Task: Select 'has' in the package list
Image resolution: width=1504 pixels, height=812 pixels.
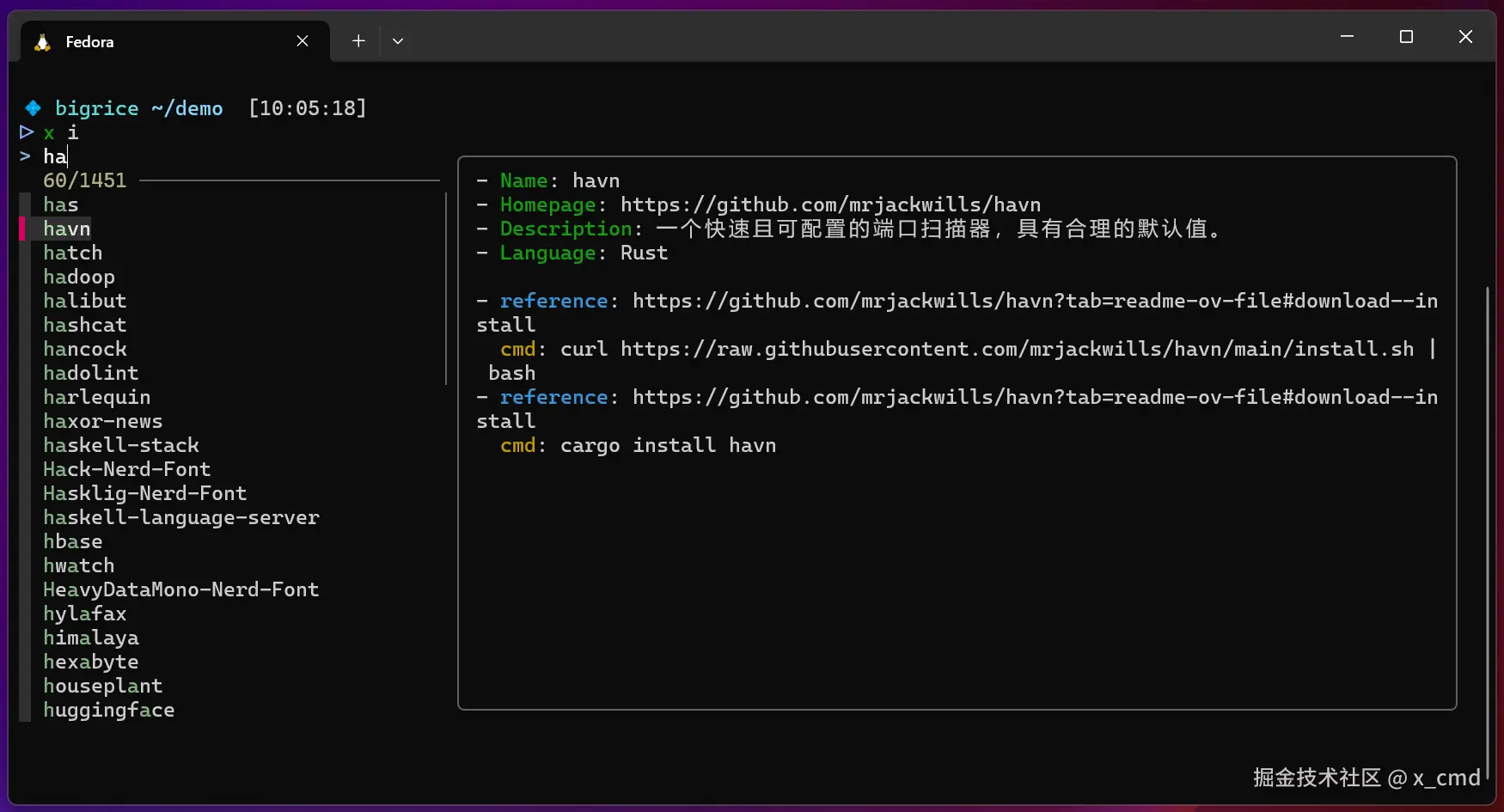Action: (x=61, y=205)
